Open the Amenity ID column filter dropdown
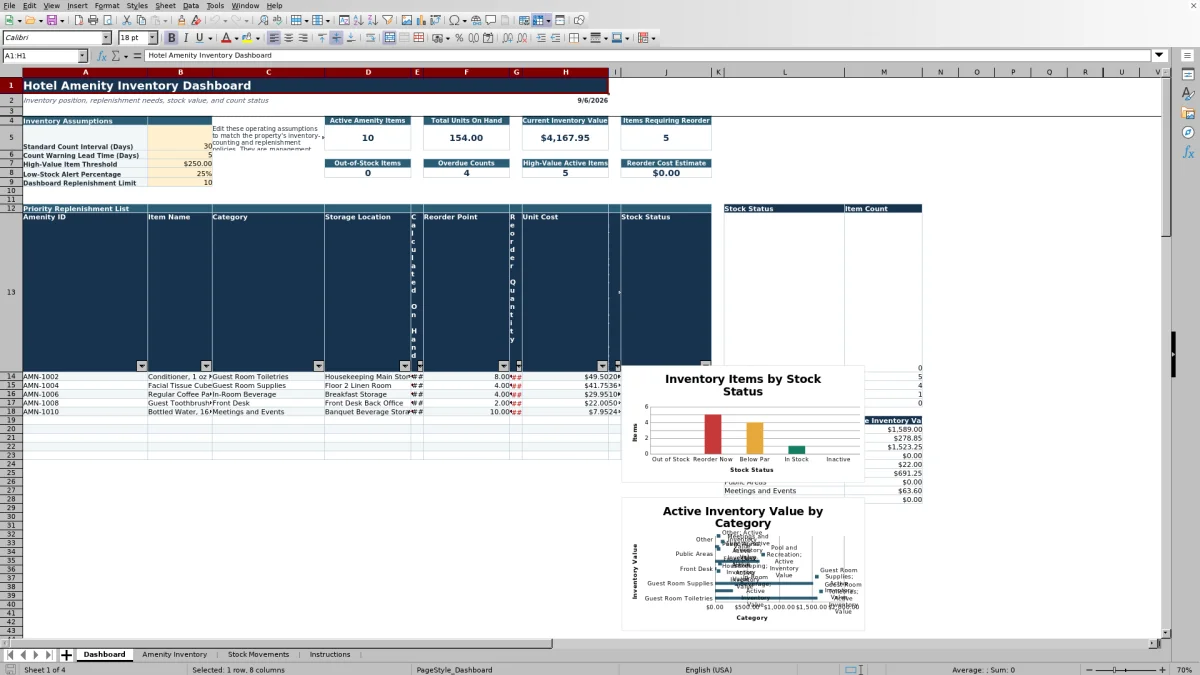The image size is (1200, 675). click(142, 366)
